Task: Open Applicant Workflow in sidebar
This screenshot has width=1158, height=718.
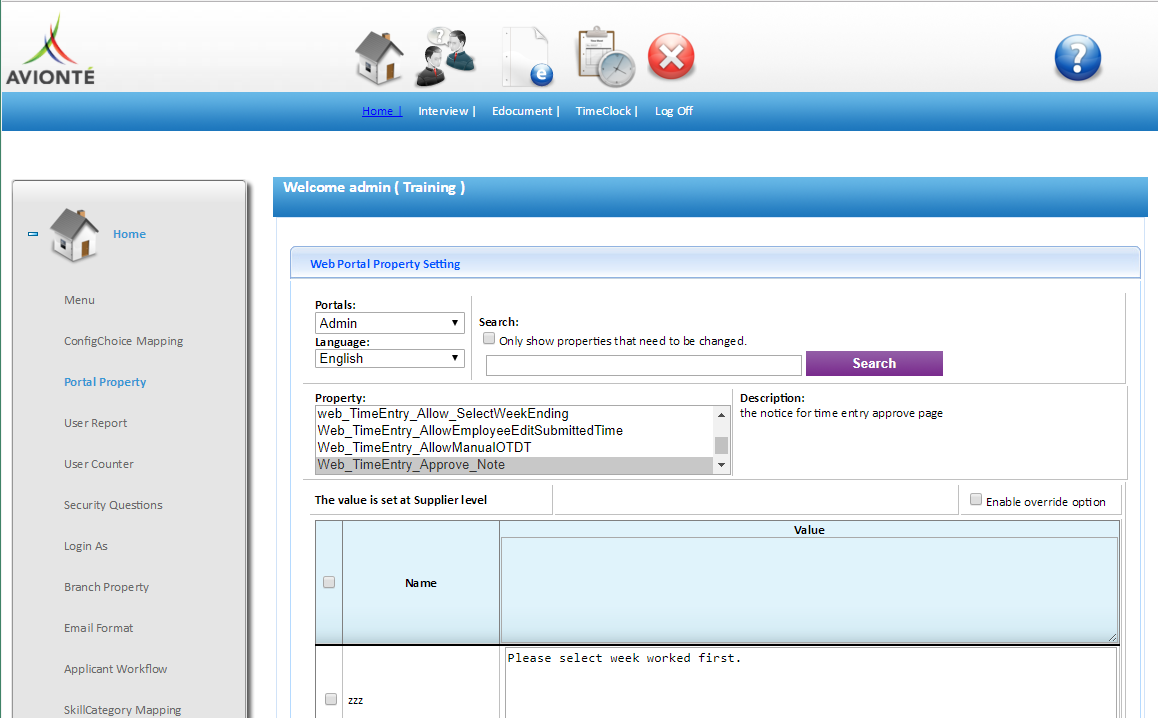Action: click(x=115, y=669)
